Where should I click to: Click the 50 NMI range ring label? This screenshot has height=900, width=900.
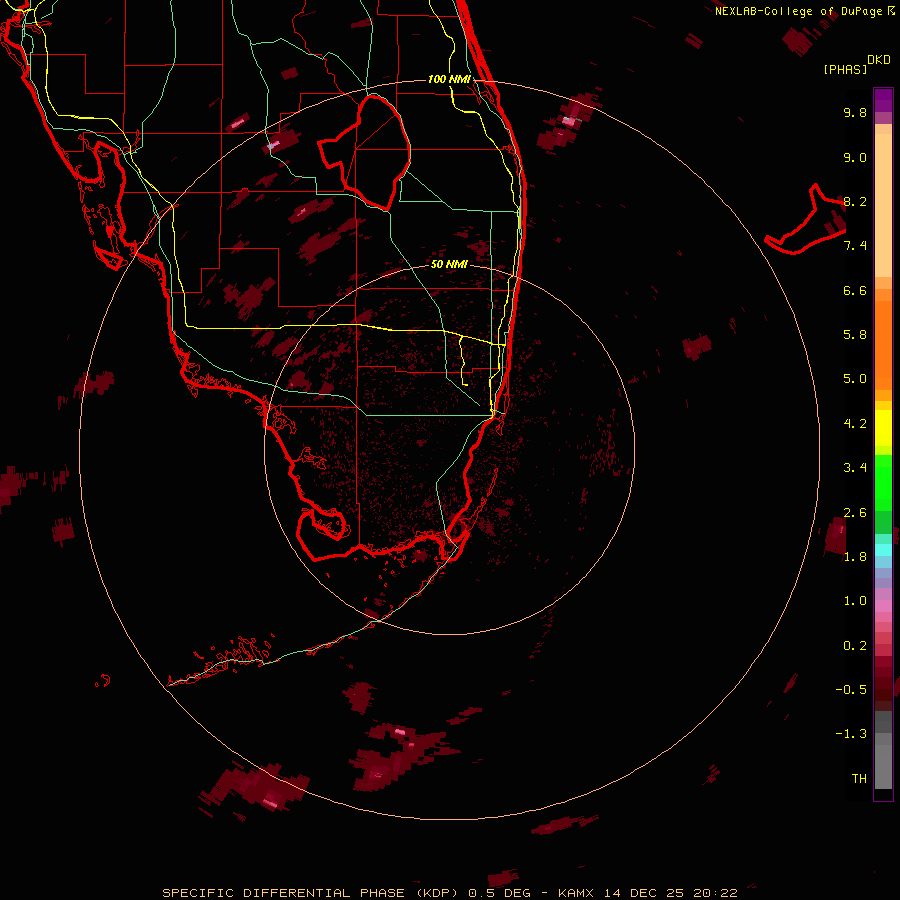(x=449, y=264)
